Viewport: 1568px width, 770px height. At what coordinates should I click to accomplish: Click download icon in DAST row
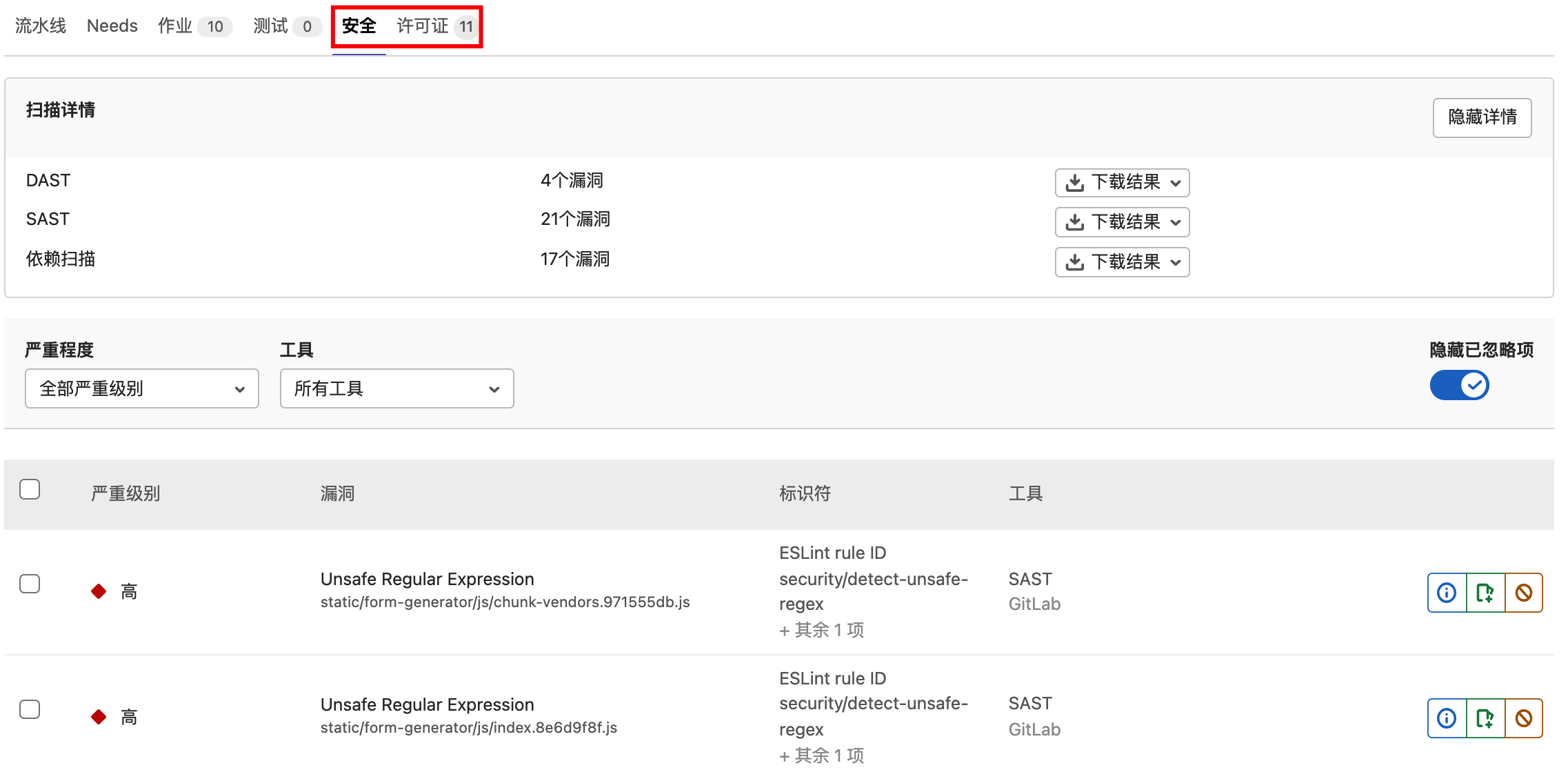[x=1074, y=183]
